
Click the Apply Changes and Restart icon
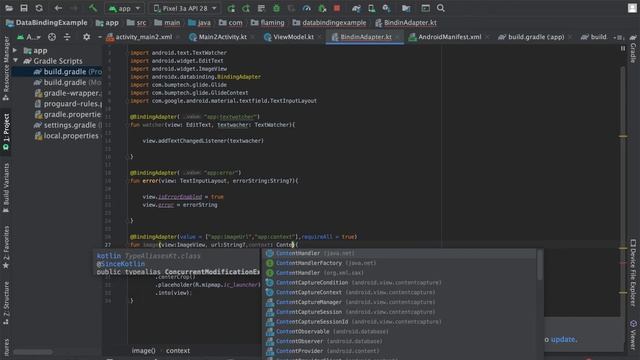coord(246,8)
